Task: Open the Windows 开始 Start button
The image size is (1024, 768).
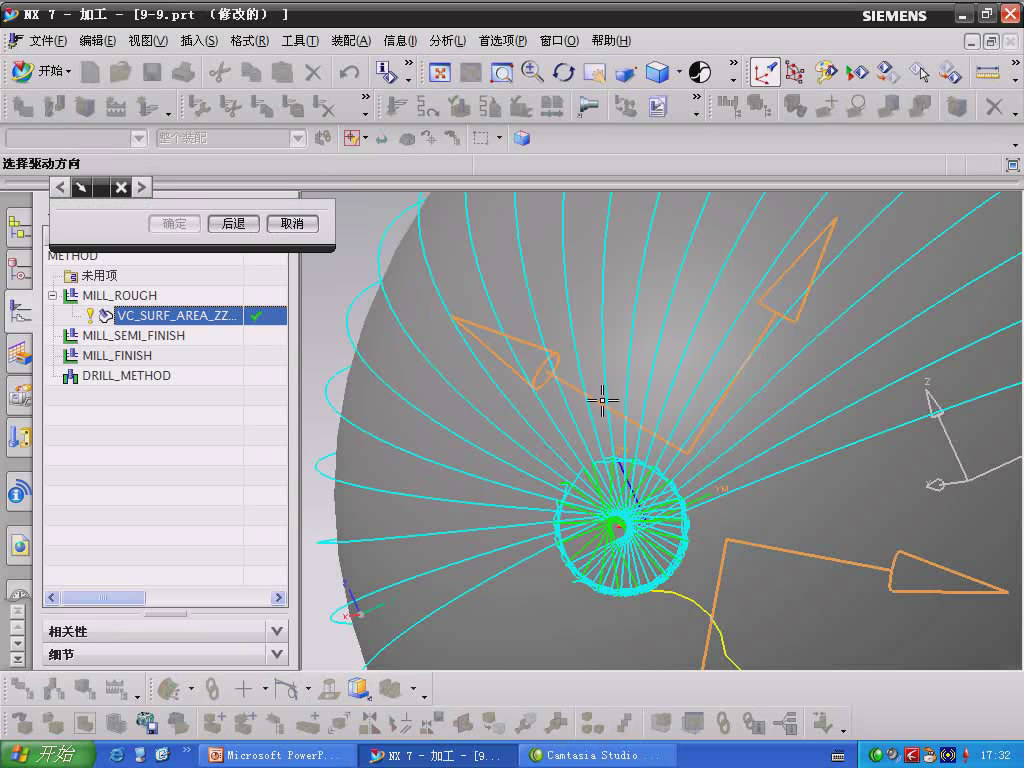Action: coord(47,755)
